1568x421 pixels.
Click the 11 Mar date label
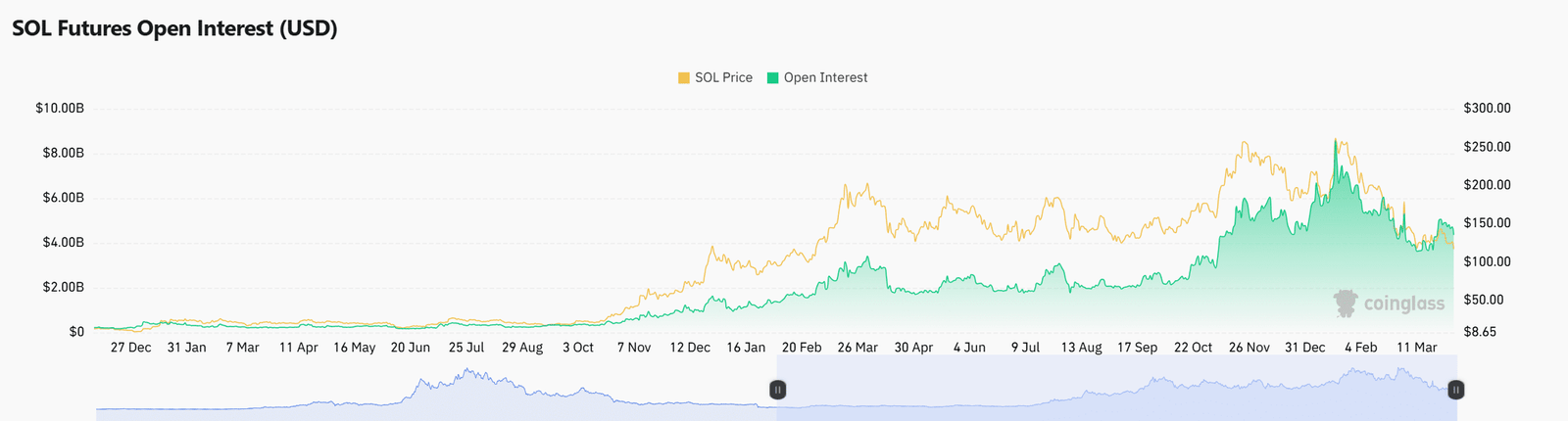coord(1417,348)
